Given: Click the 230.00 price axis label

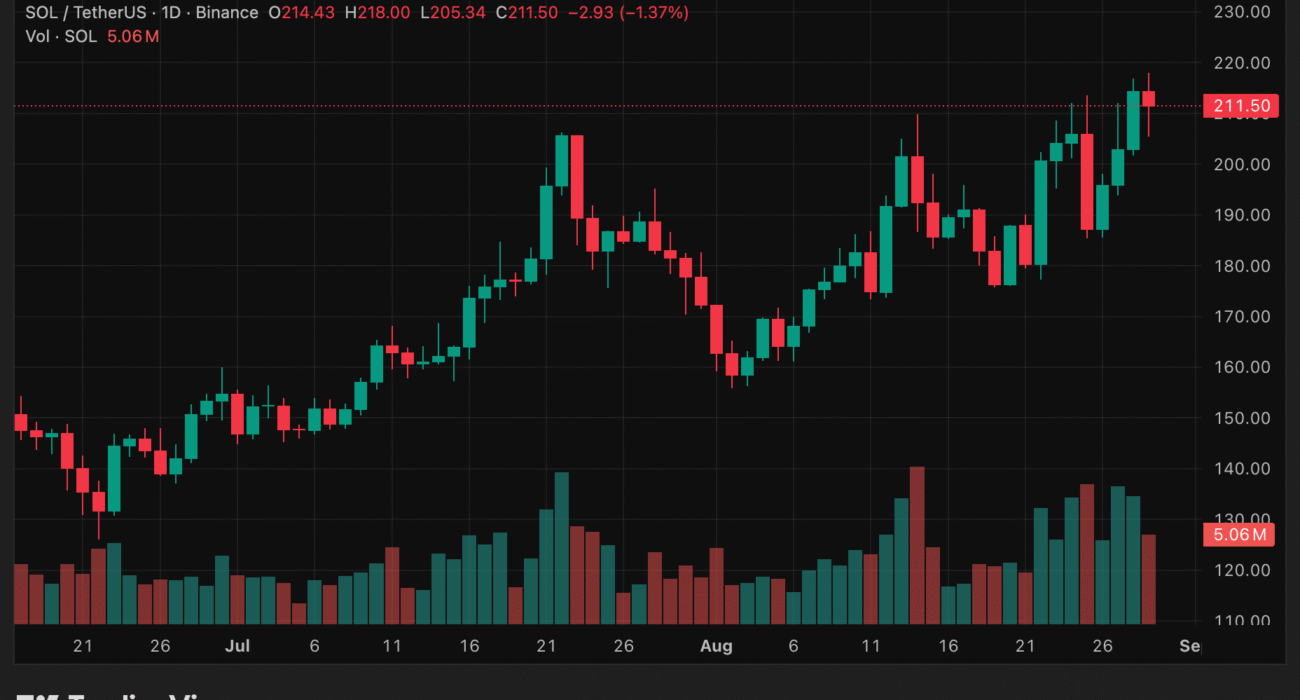Looking at the screenshot, I should click(1241, 12).
